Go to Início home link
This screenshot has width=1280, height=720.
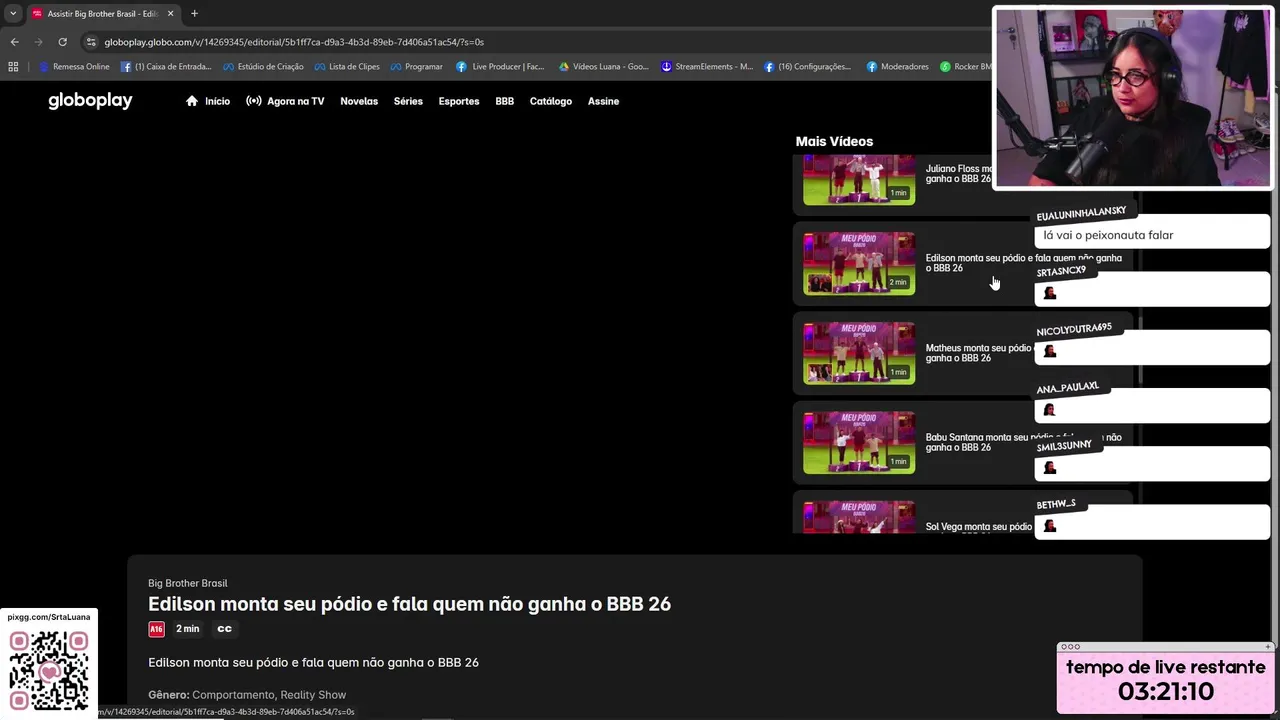[208, 101]
